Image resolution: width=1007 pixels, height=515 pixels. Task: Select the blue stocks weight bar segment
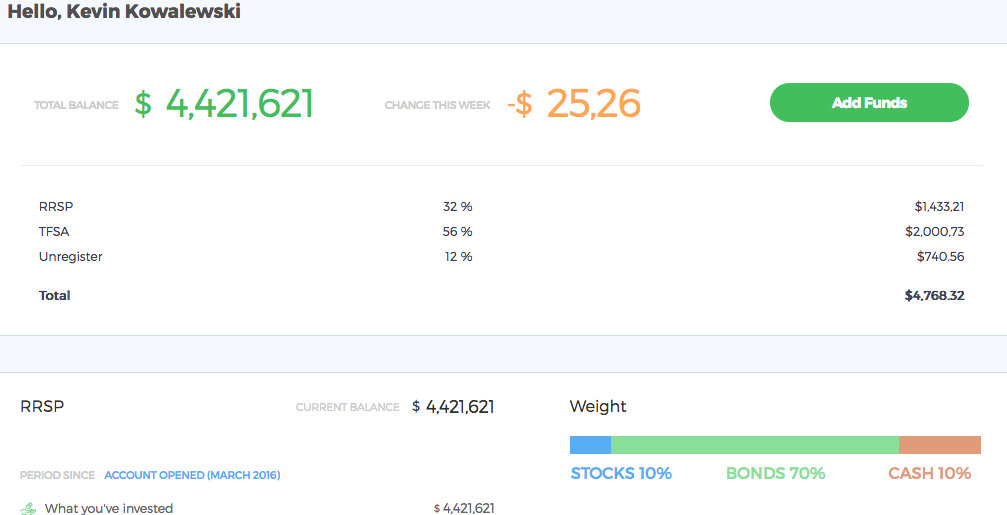point(590,445)
